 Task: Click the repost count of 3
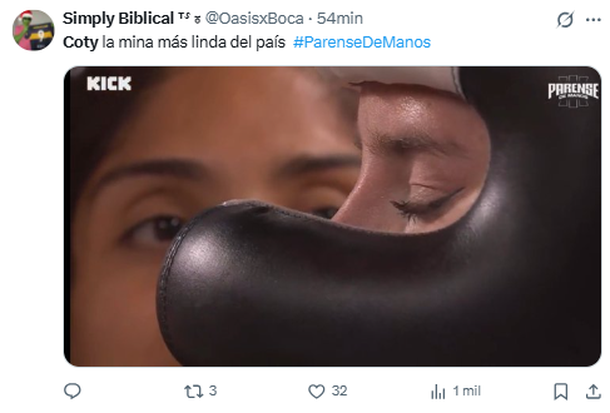pyautogui.click(x=212, y=390)
